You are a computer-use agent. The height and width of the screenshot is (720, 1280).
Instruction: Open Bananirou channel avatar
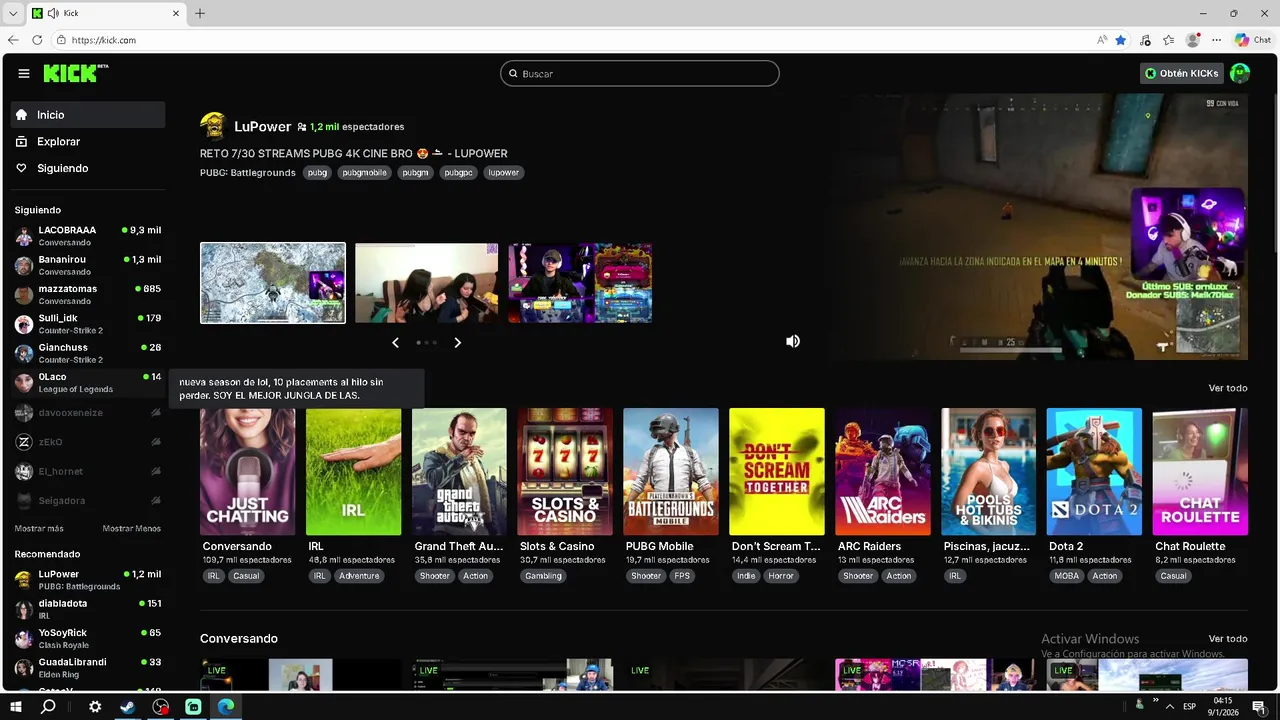(x=23, y=265)
